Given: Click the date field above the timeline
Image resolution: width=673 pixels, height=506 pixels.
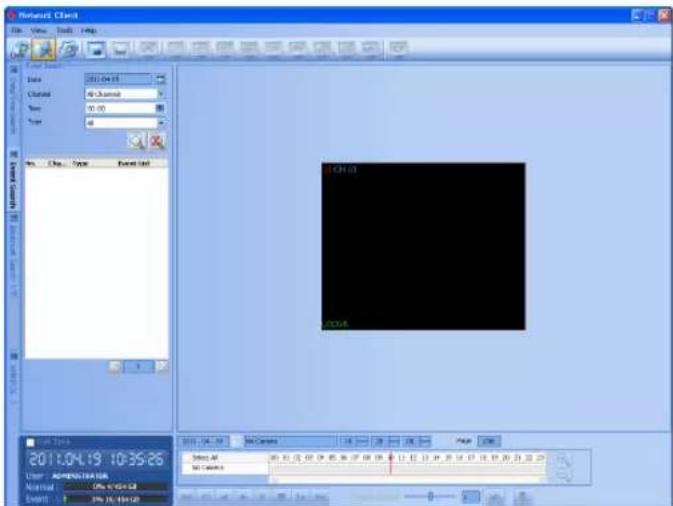Looking at the screenshot, I should [x=203, y=441].
